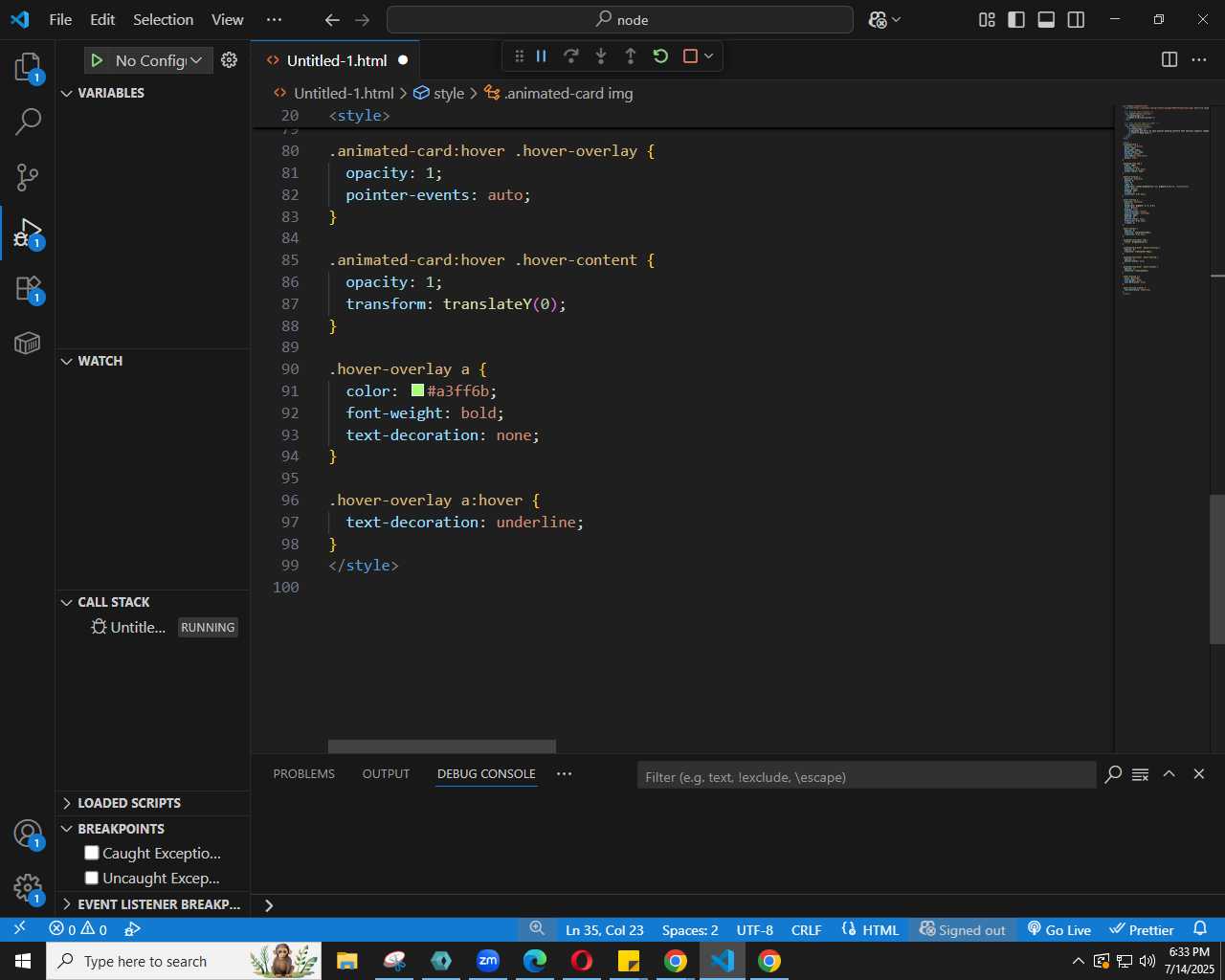1225x980 pixels.
Task: Expand EVENT LISTENER BREAKPOINTS section
Action: (x=153, y=904)
